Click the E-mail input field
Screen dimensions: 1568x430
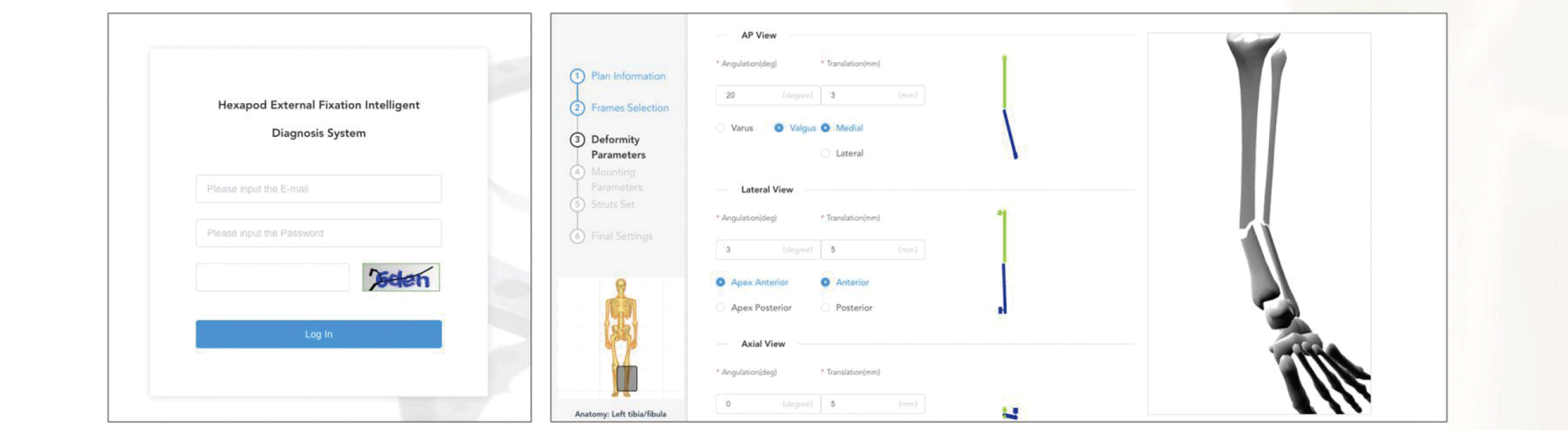click(318, 189)
